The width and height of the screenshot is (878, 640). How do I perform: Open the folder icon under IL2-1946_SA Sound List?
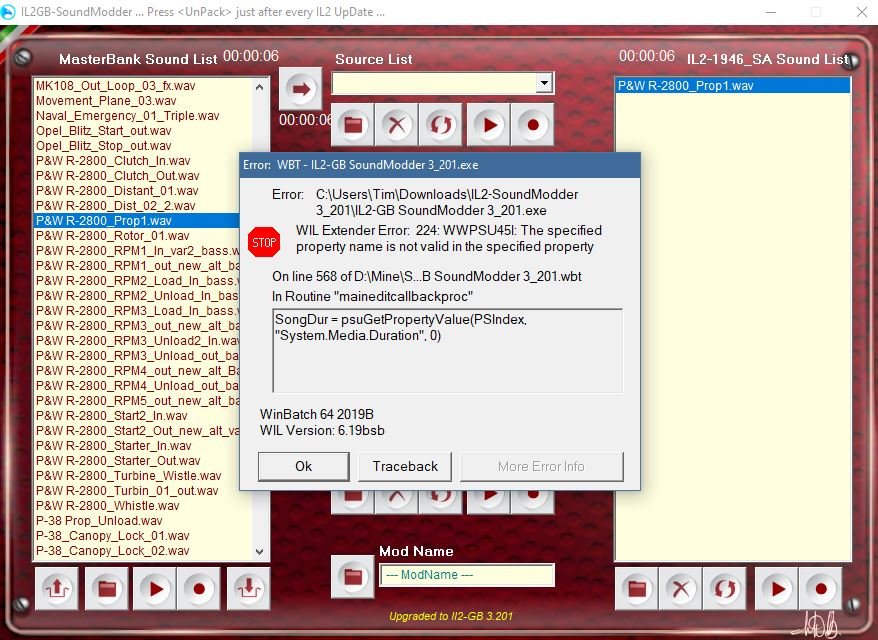pyautogui.click(x=637, y=588)
